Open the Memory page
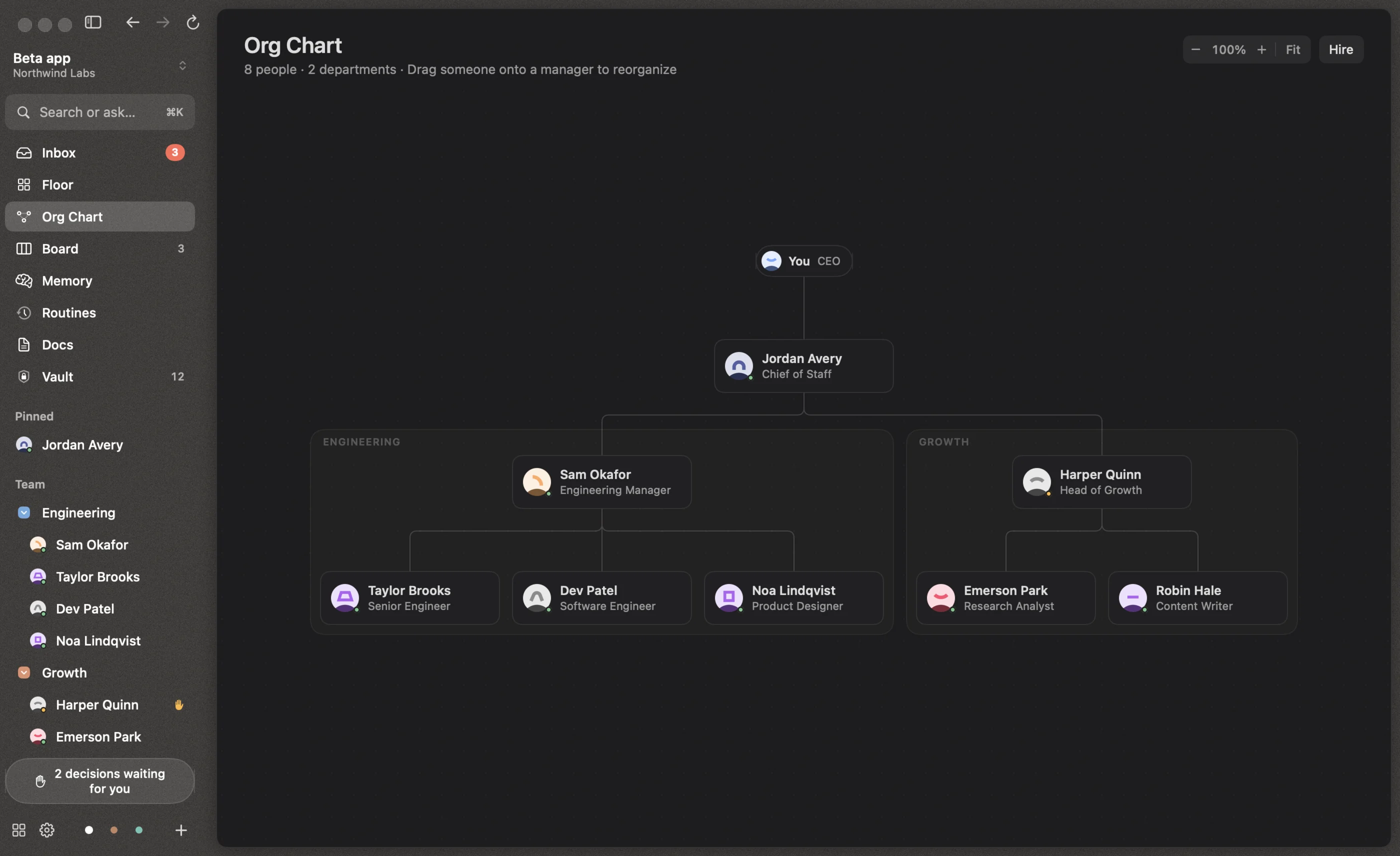The width and height of the screenshot is (1400, 856). click(100, 280)
